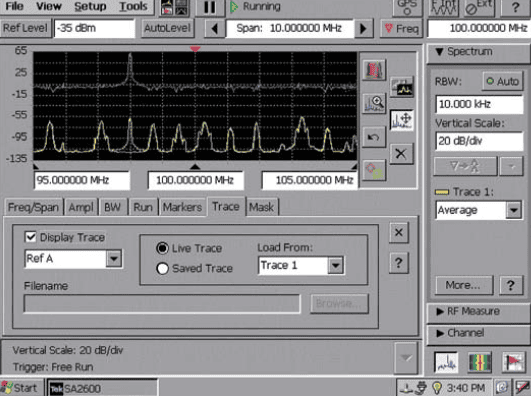Click the GPS status icon
This screenshot has width=531, height=396.
(407, 7)
